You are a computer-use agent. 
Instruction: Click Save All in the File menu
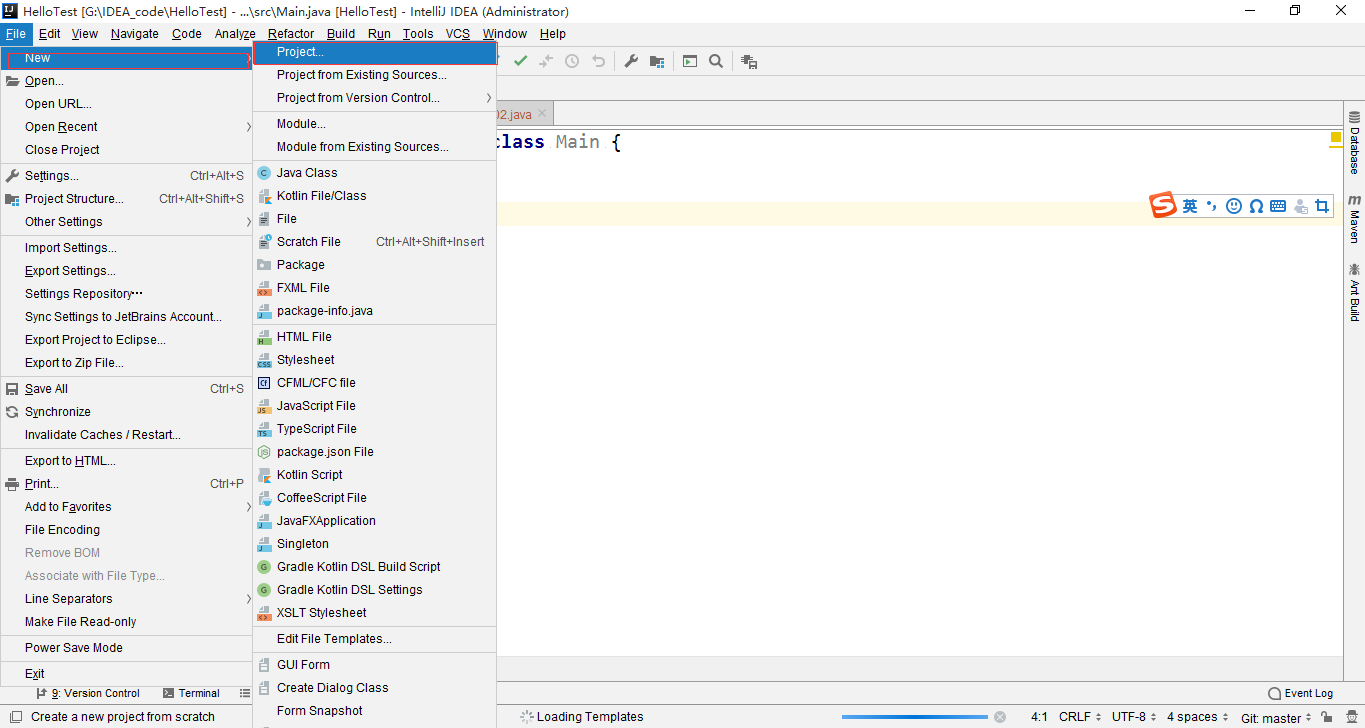[x=128, y=389]
